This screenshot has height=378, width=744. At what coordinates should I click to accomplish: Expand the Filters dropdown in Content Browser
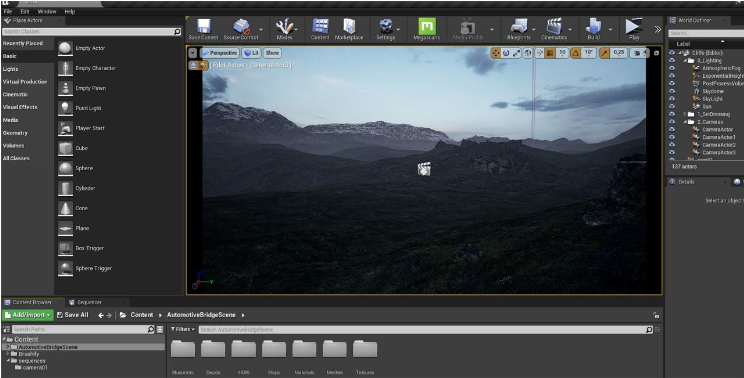click(x=183, y=329)
